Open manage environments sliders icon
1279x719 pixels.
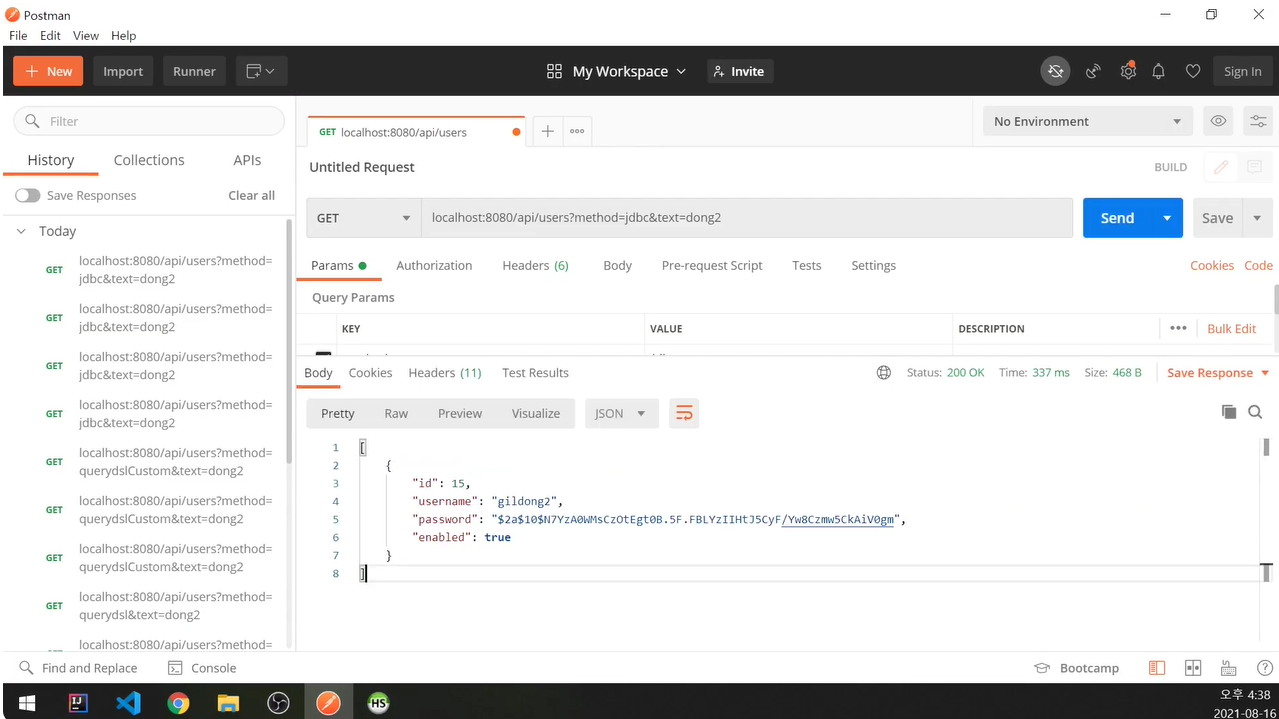1257,121
